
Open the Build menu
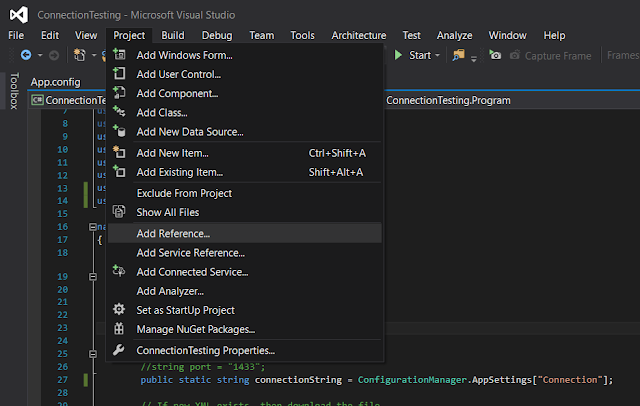click(173, 35)
